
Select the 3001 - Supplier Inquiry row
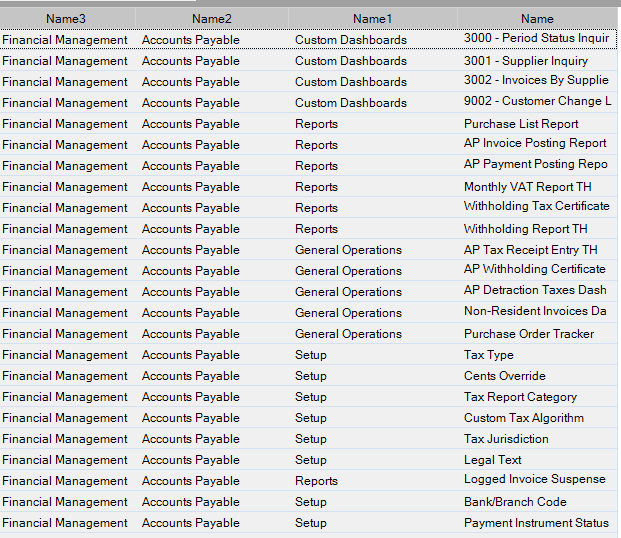point(309,61)
